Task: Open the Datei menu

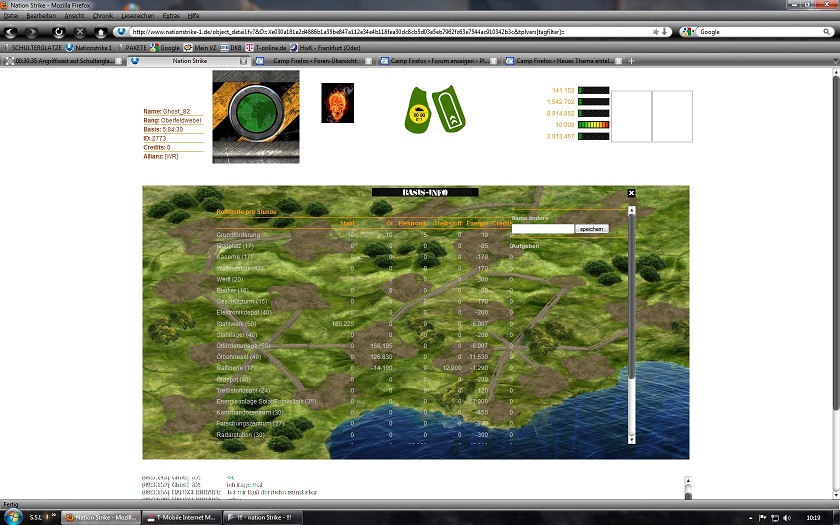Action: pyautogui.click(x=11, y=16)
